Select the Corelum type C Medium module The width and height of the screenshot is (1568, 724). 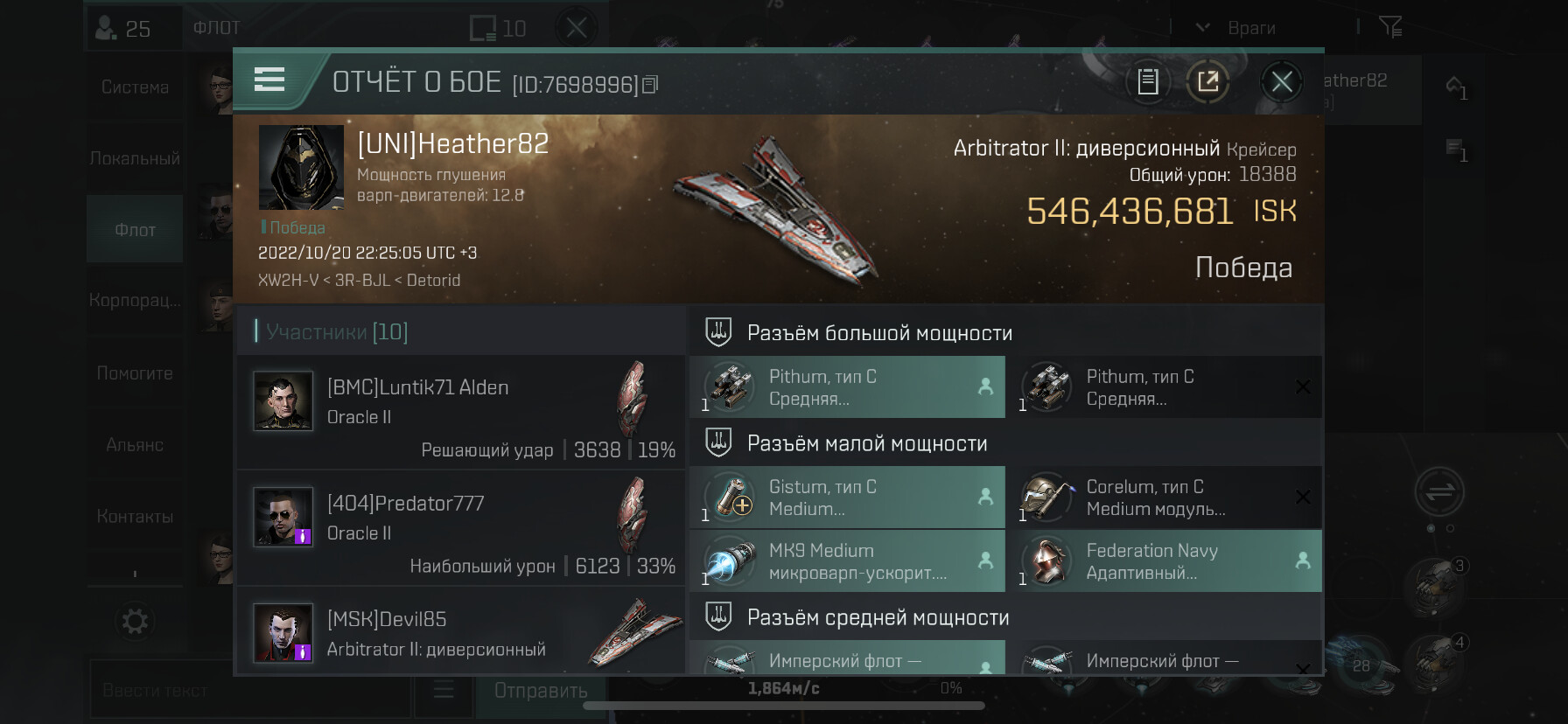coord(1164,498)
